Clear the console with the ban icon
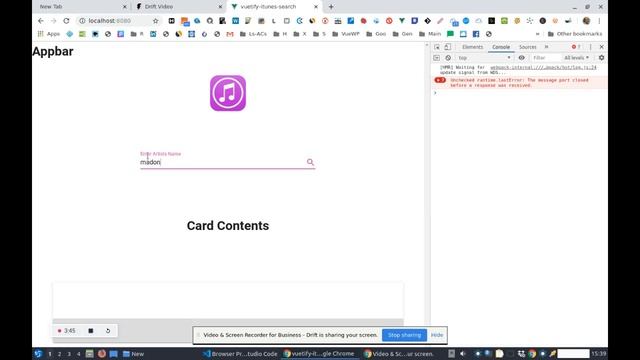 click(x=448, y=58)
